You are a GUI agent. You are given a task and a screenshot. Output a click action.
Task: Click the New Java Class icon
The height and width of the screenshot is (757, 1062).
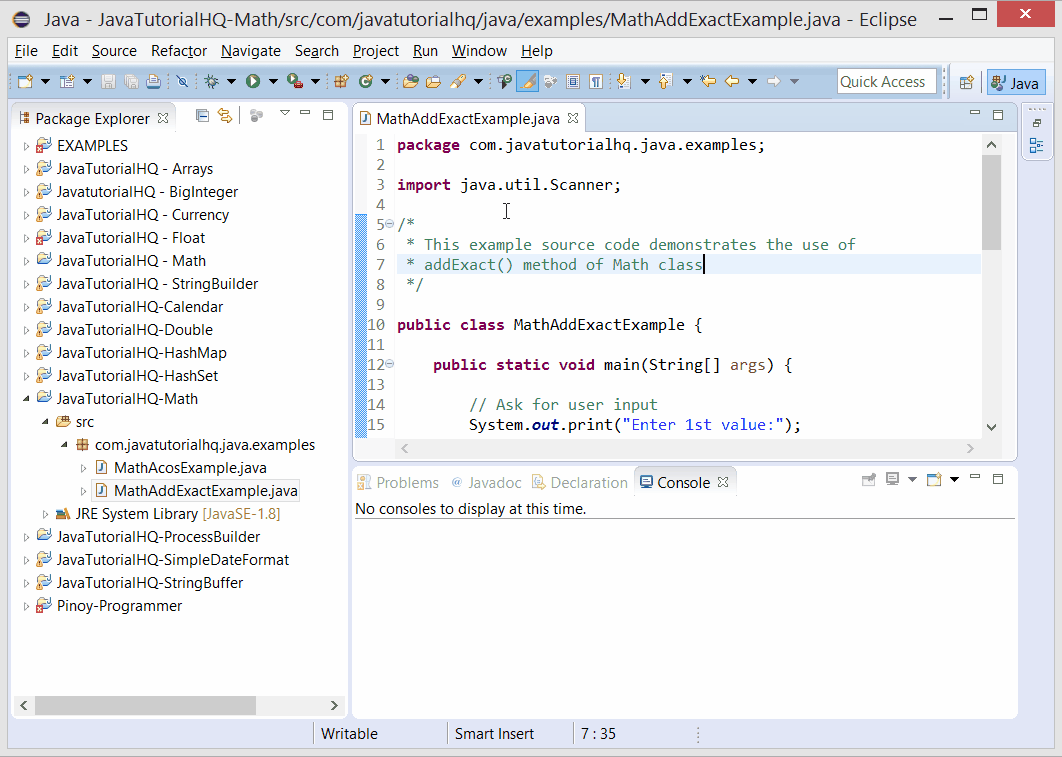point(366,82)
